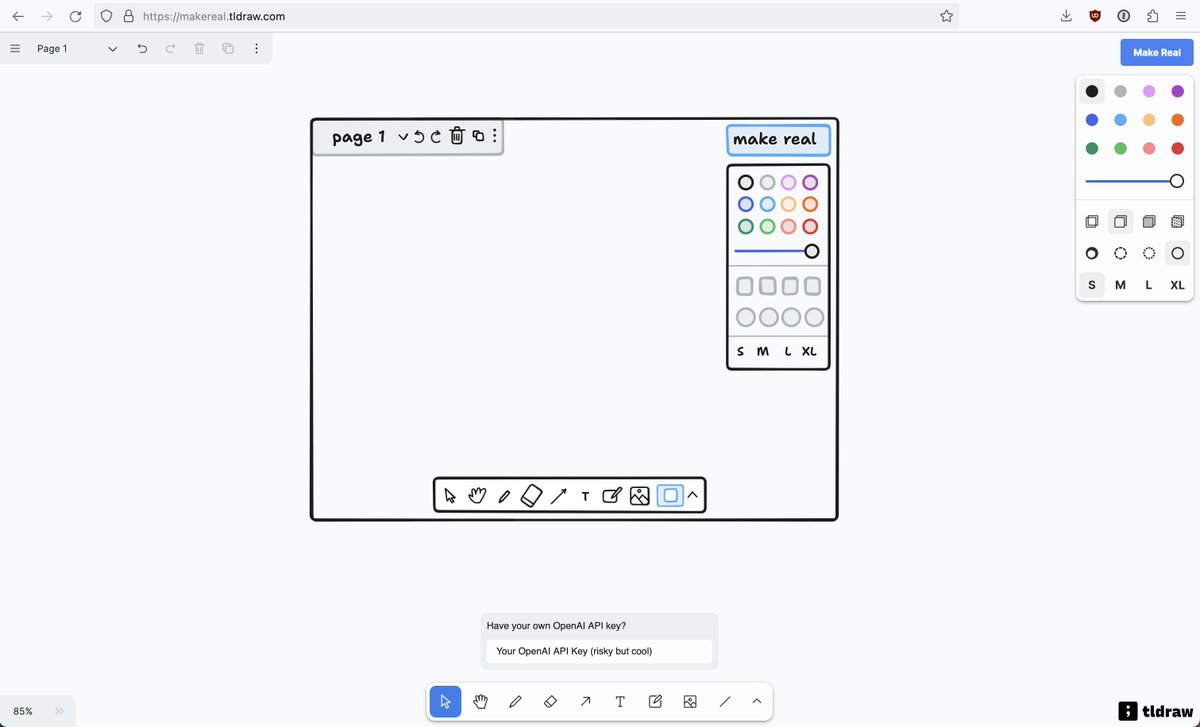1200x727 pixels.
Task: Set fill style to none
Action: (1092, 221)
